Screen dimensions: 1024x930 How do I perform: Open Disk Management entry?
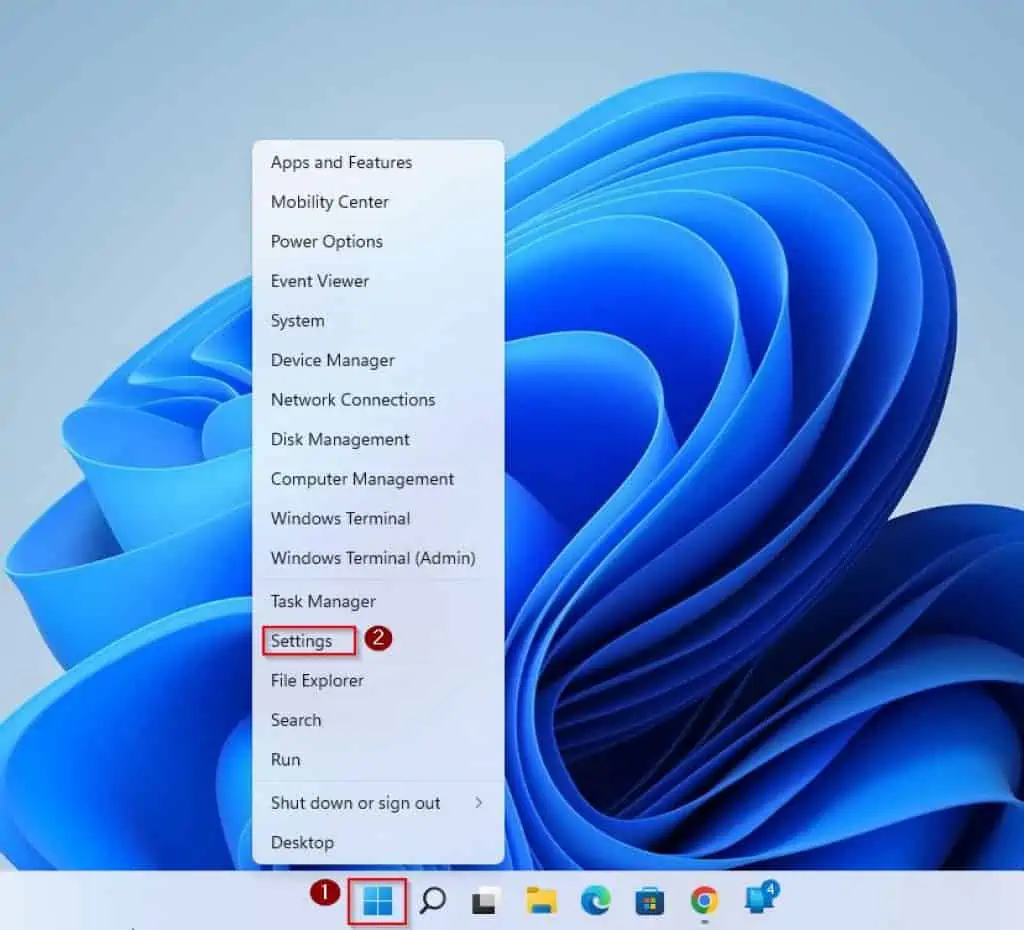tap(340, 439)
